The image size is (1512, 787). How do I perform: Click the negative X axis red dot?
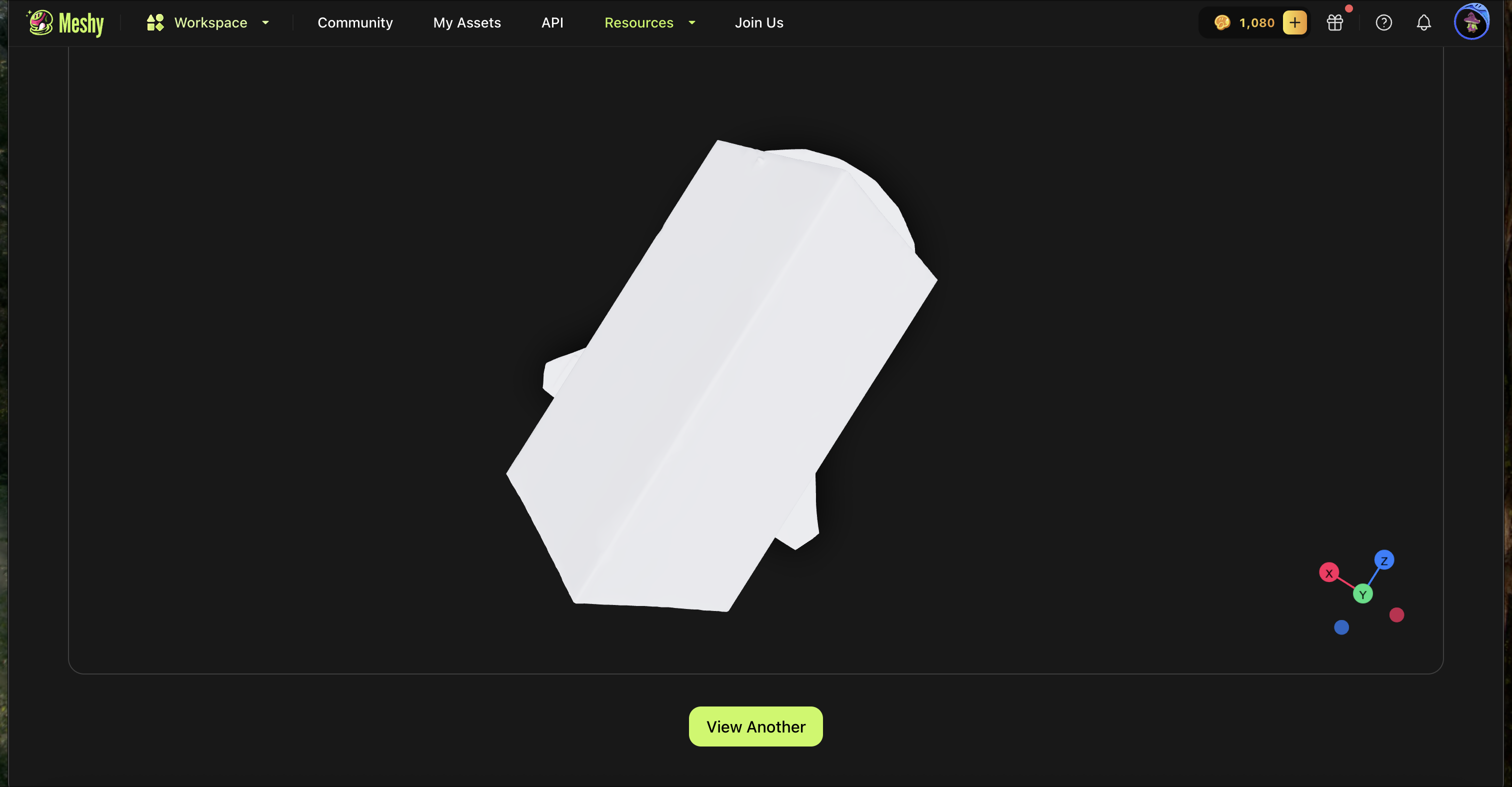pyautogui.click(x=1396, y=615)
